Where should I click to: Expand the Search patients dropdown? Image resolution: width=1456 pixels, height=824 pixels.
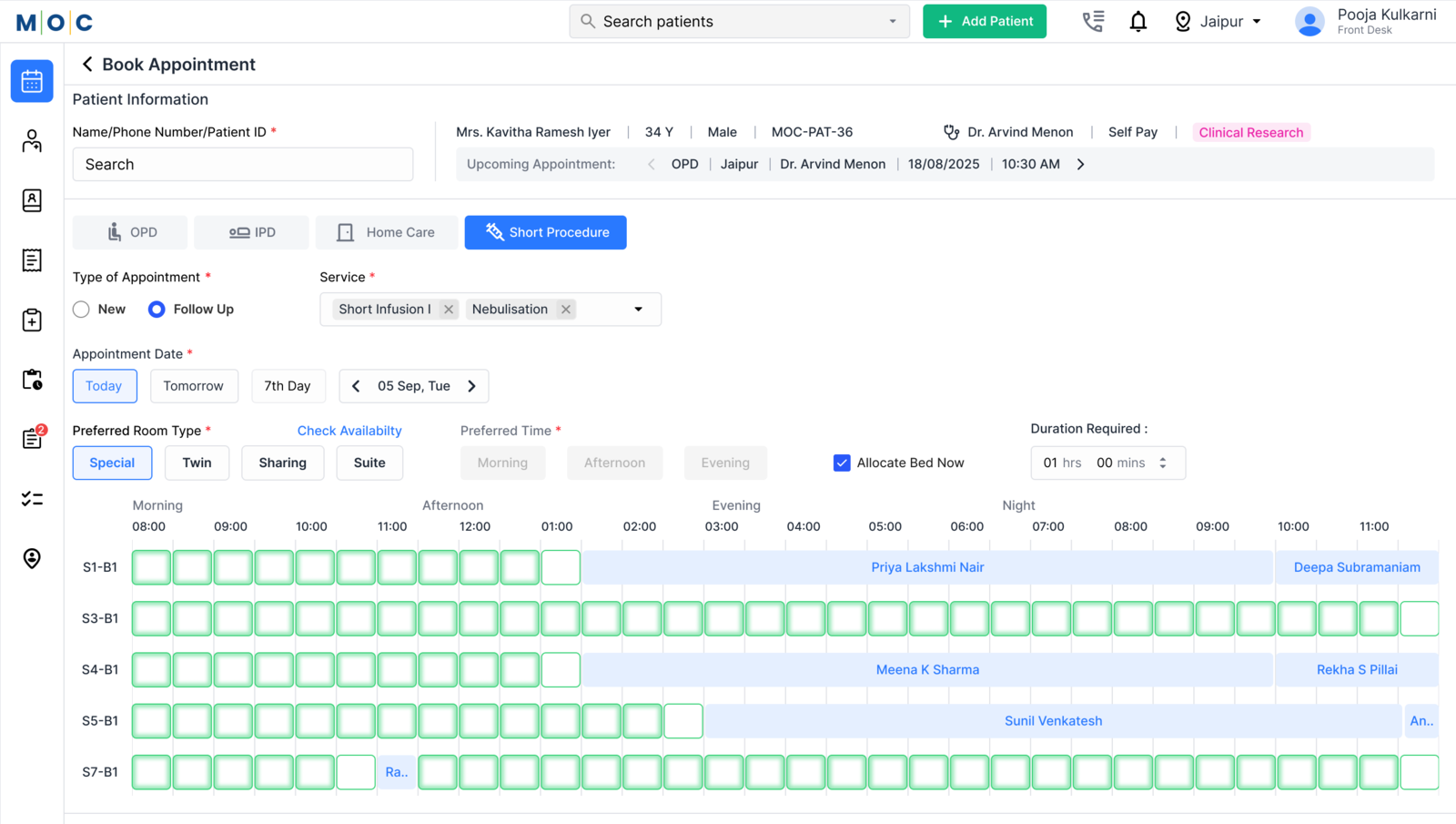pyautogui.click(x=893, y=21)
